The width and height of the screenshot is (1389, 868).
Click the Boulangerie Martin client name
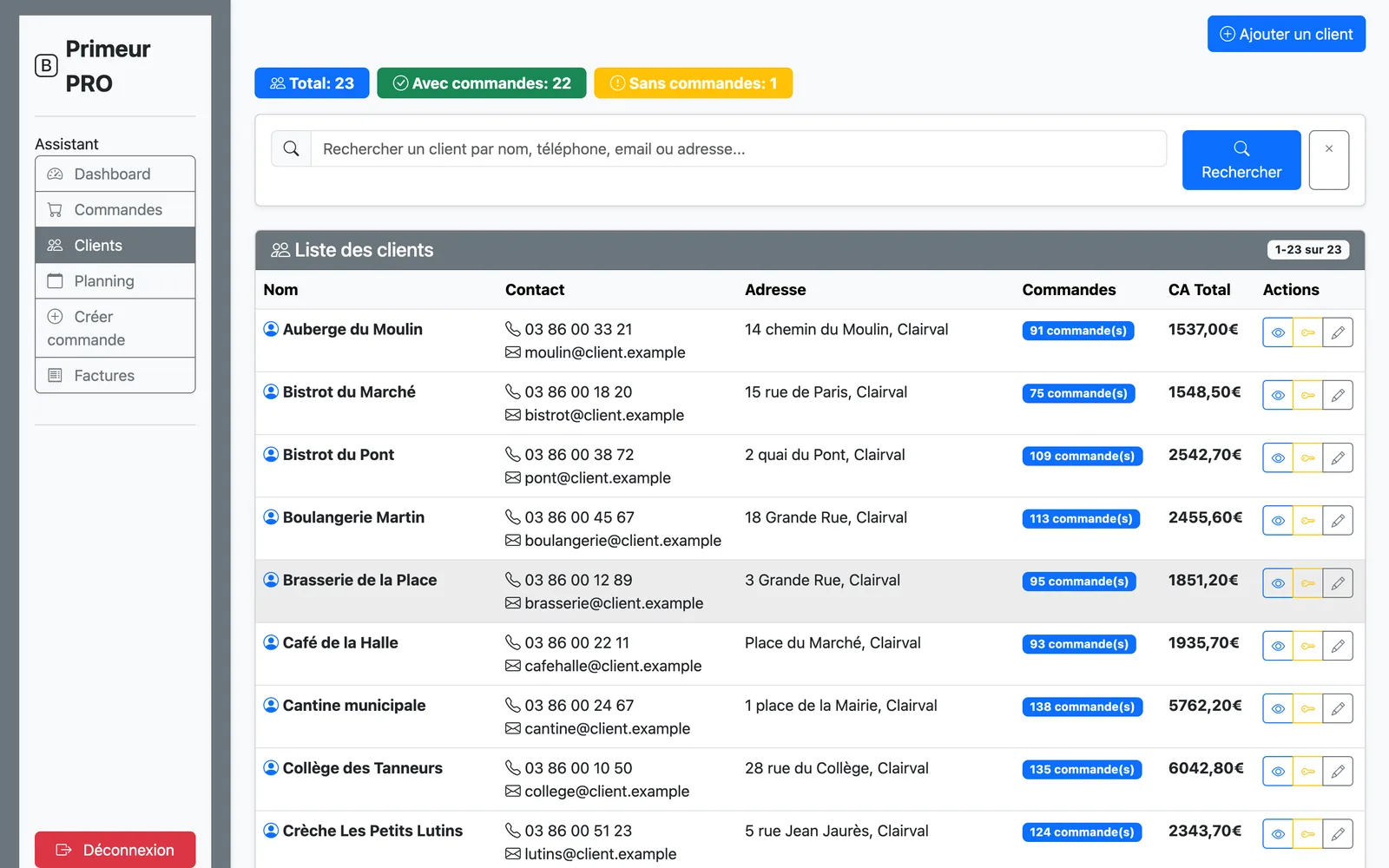[353, 517]
